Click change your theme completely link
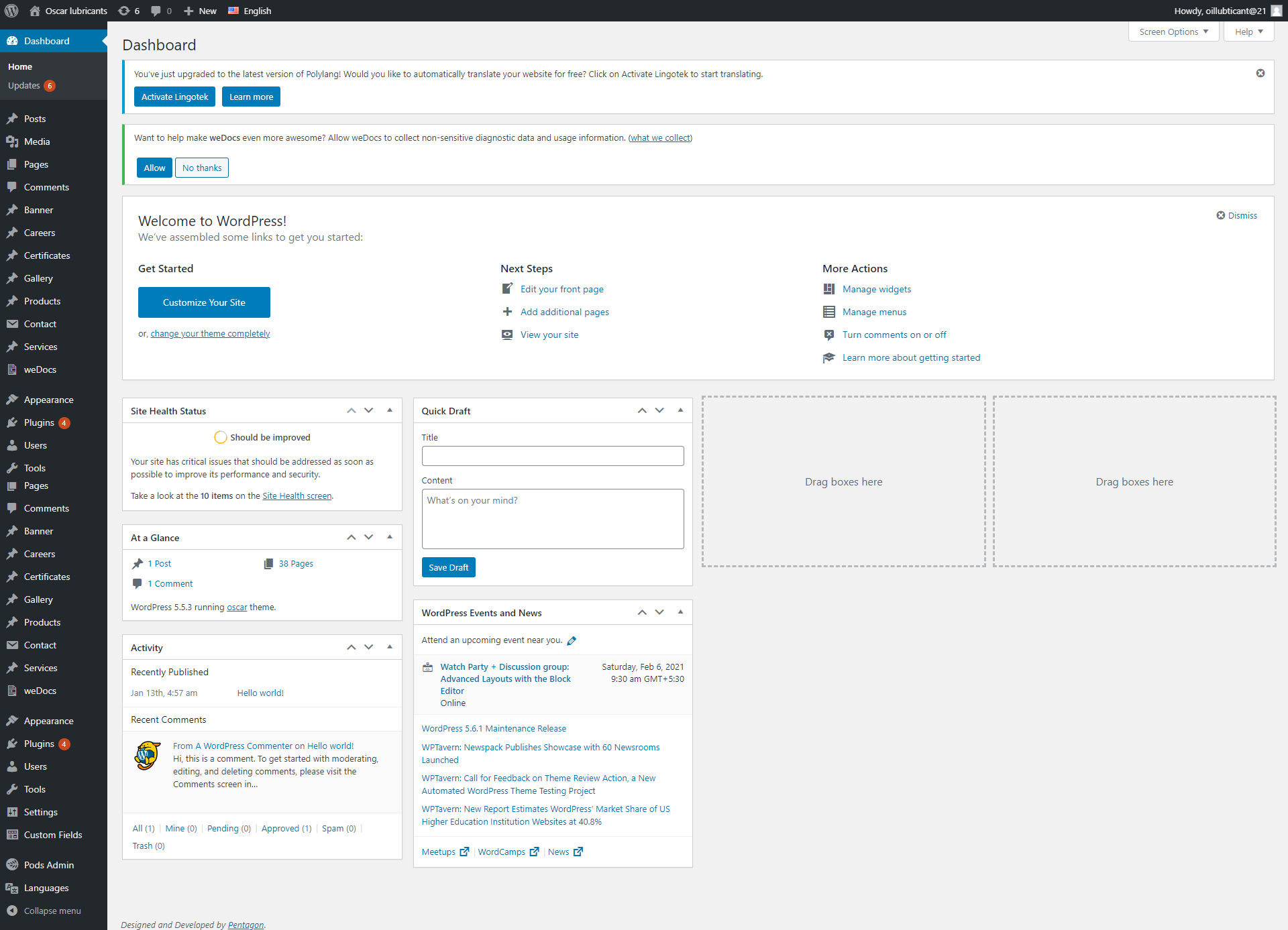 210,334
